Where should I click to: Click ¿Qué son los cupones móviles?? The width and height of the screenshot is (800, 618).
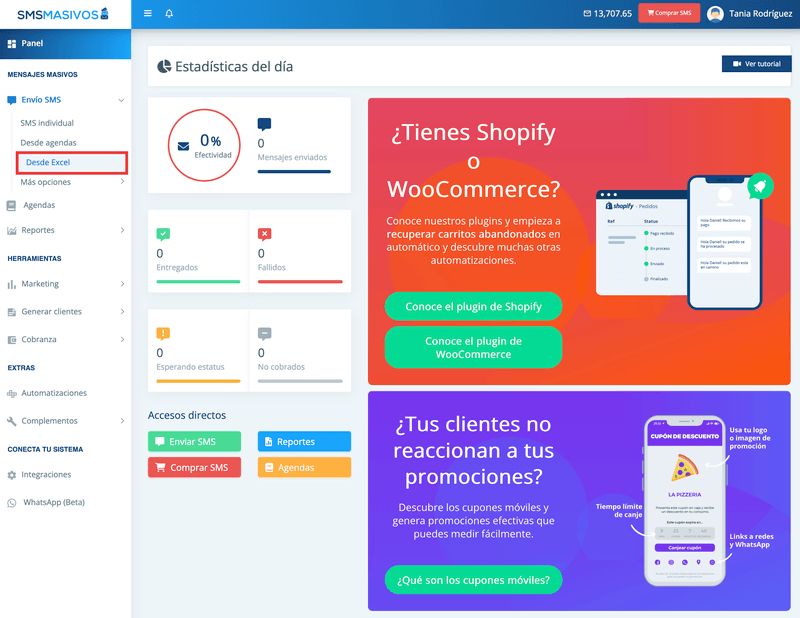473,580
